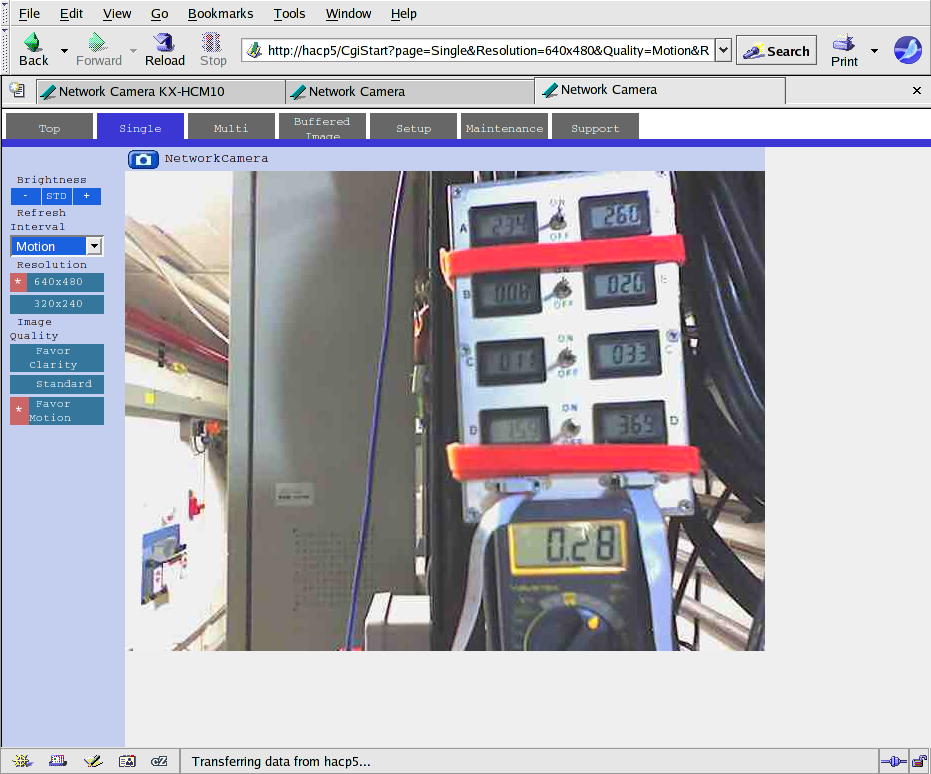Open the Go menu

159,14
